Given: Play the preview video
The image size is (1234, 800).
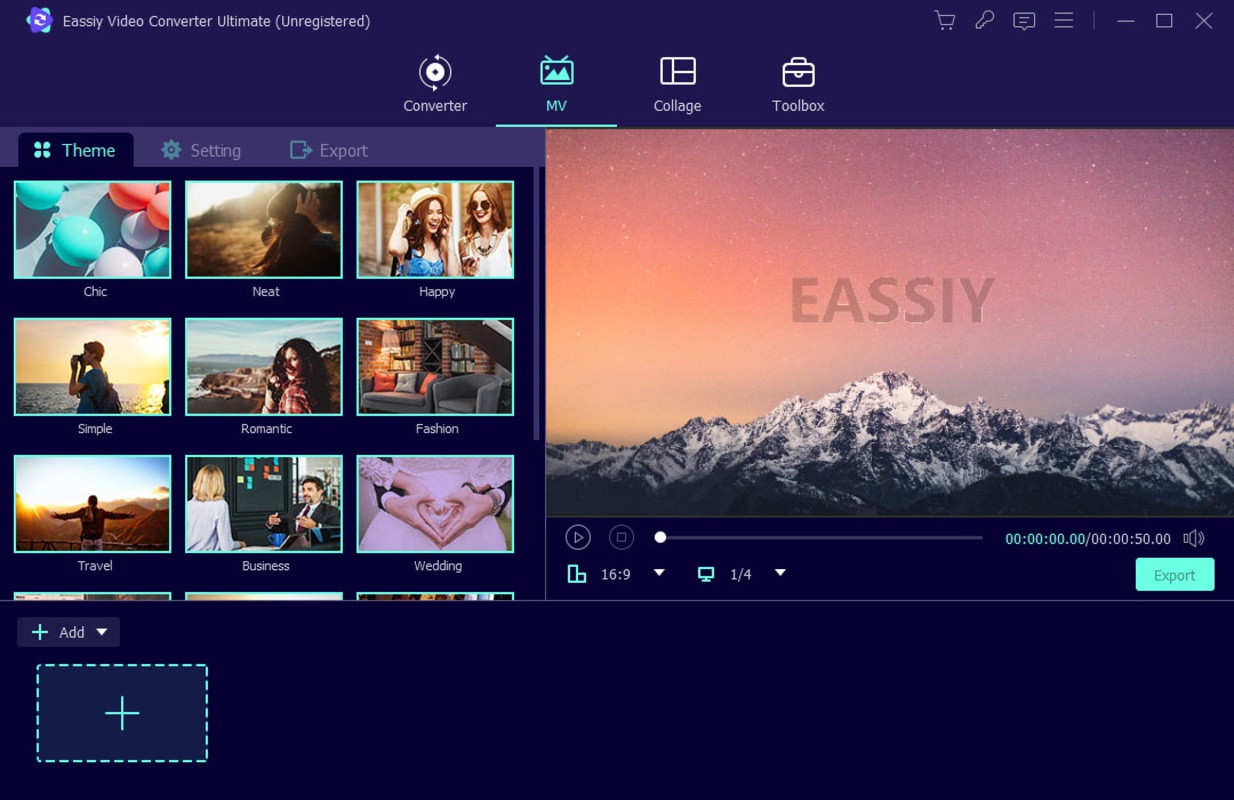Looking at the screenshot, I should [578, 538].
